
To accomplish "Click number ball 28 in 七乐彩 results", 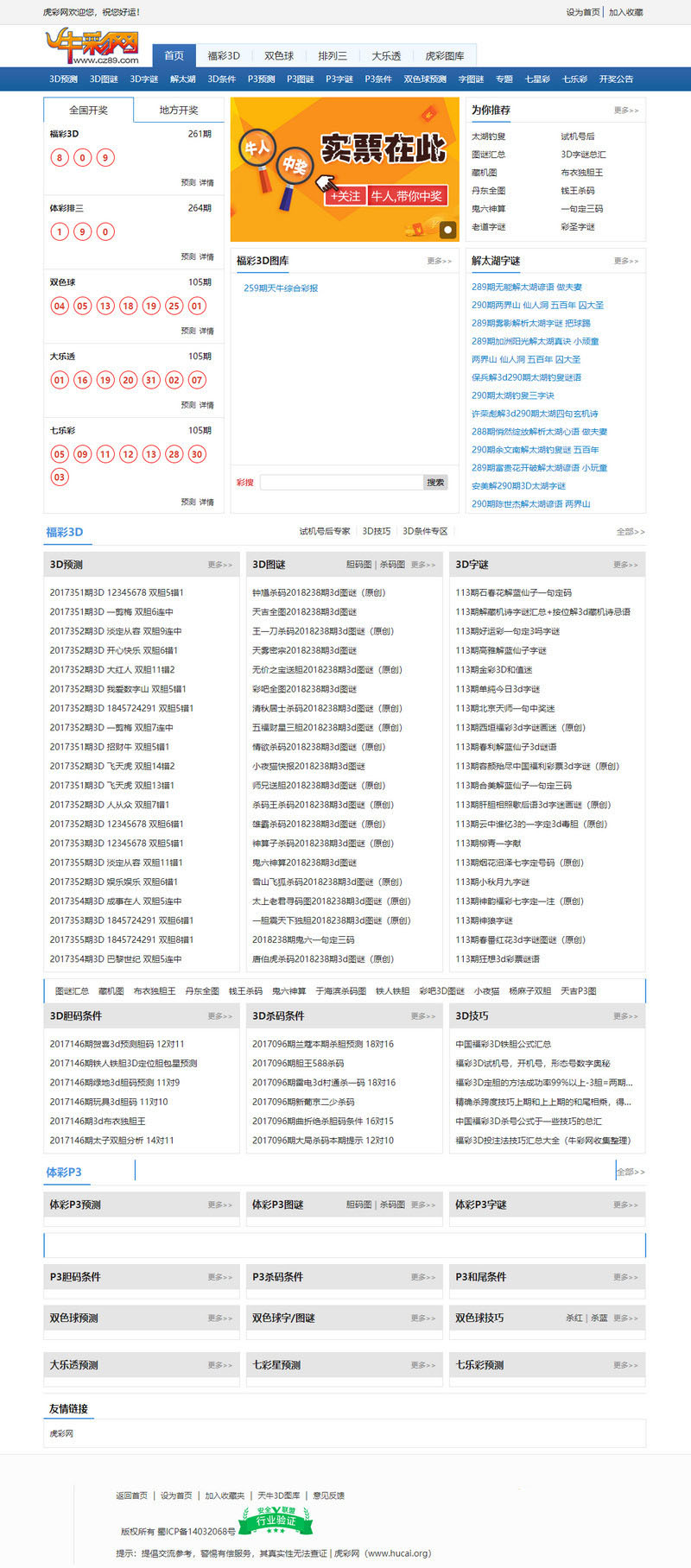I will tap(174, 454).
